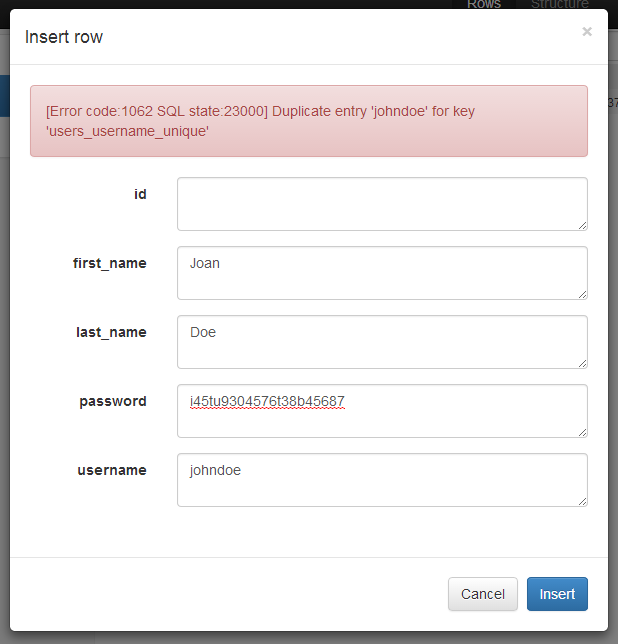Click the last_name label

click(x=112, y=332)
